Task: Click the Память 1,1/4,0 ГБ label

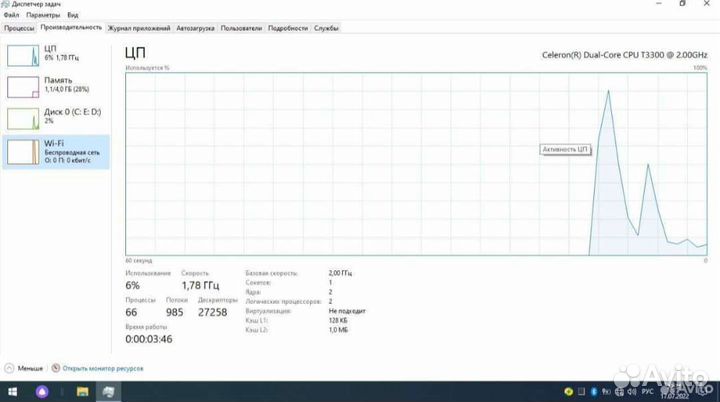Action: (67, 85)
